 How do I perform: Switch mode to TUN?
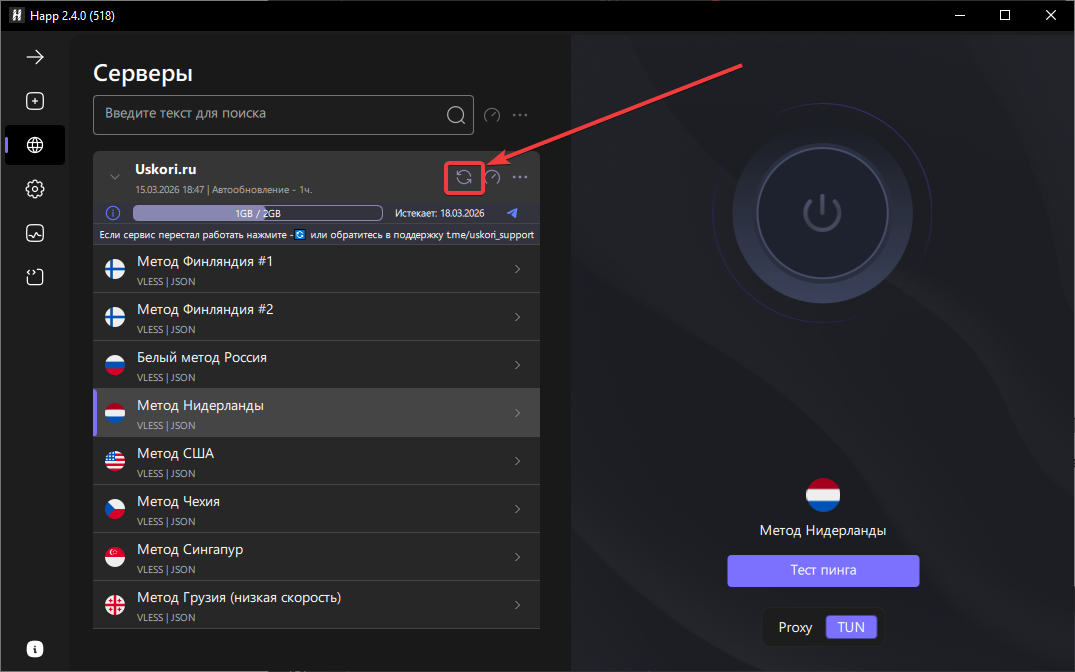point(851,628)
